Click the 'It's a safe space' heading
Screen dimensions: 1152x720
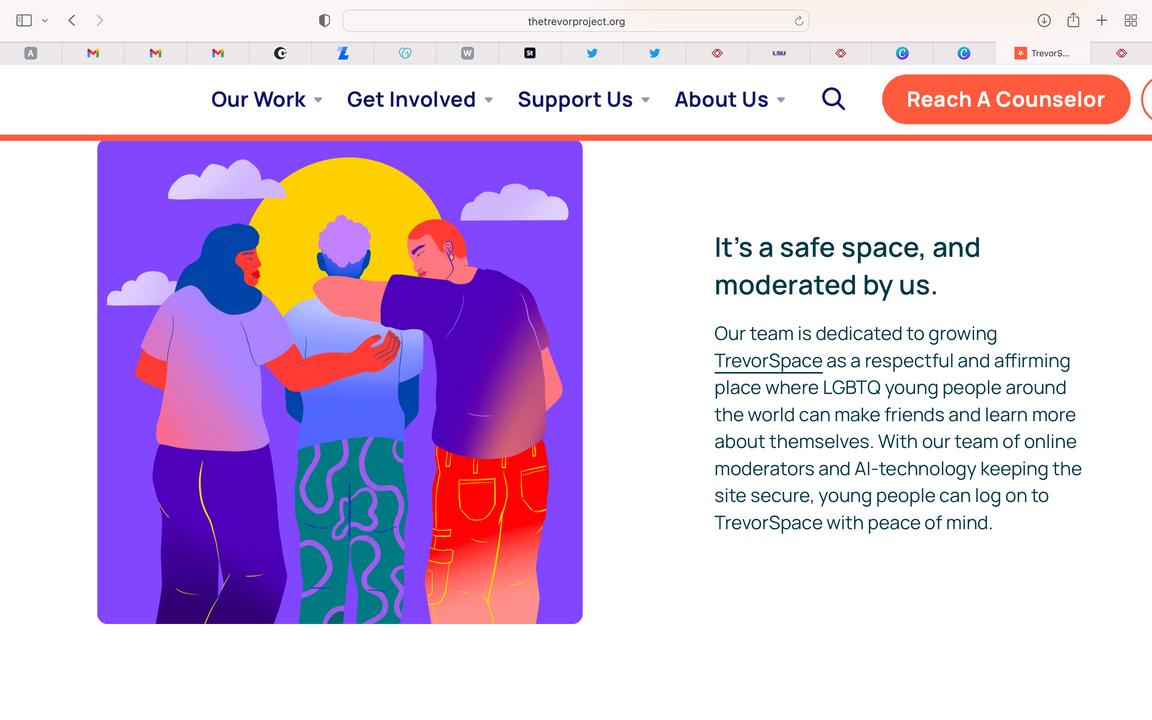pos(847,266)
